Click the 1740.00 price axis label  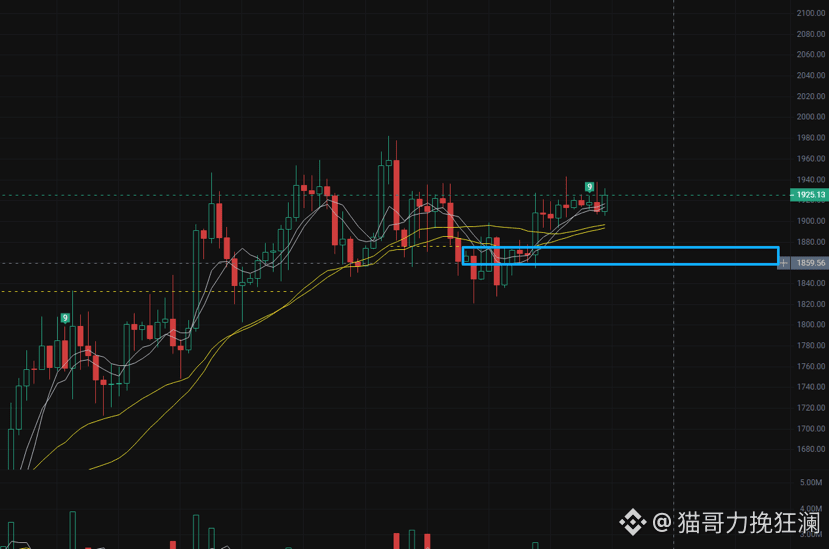810,387
